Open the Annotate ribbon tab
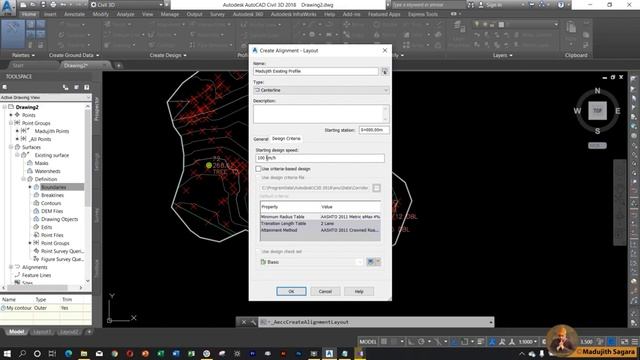This screenshot has height=360, width=640. (74, 14)
